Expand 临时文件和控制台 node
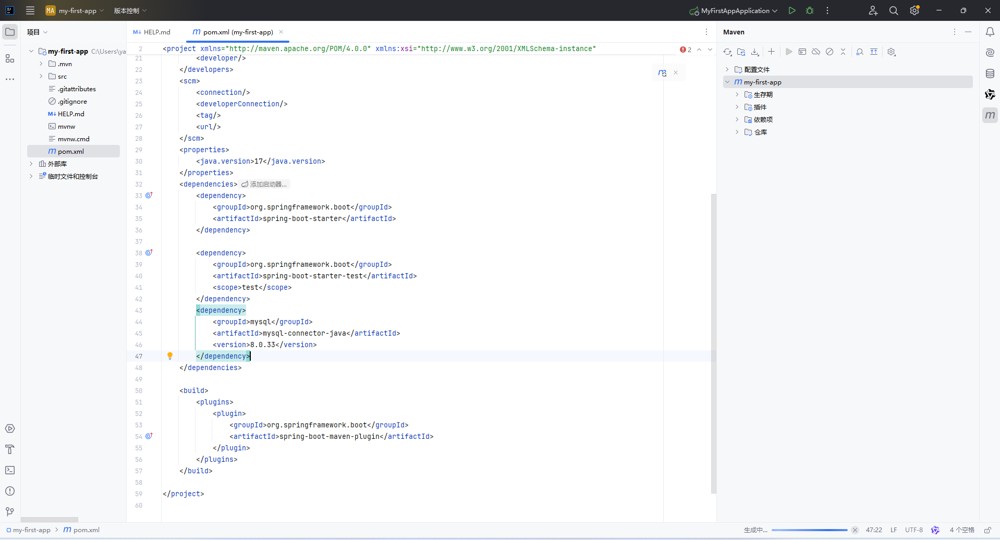This screenshot has width=1000, height=540. [x=31, y=176]
